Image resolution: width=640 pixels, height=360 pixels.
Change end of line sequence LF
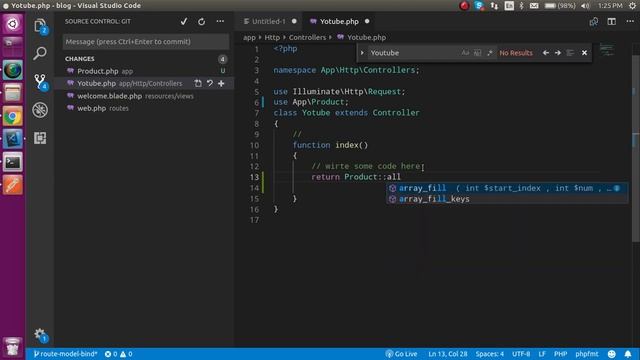pos(542,354)
